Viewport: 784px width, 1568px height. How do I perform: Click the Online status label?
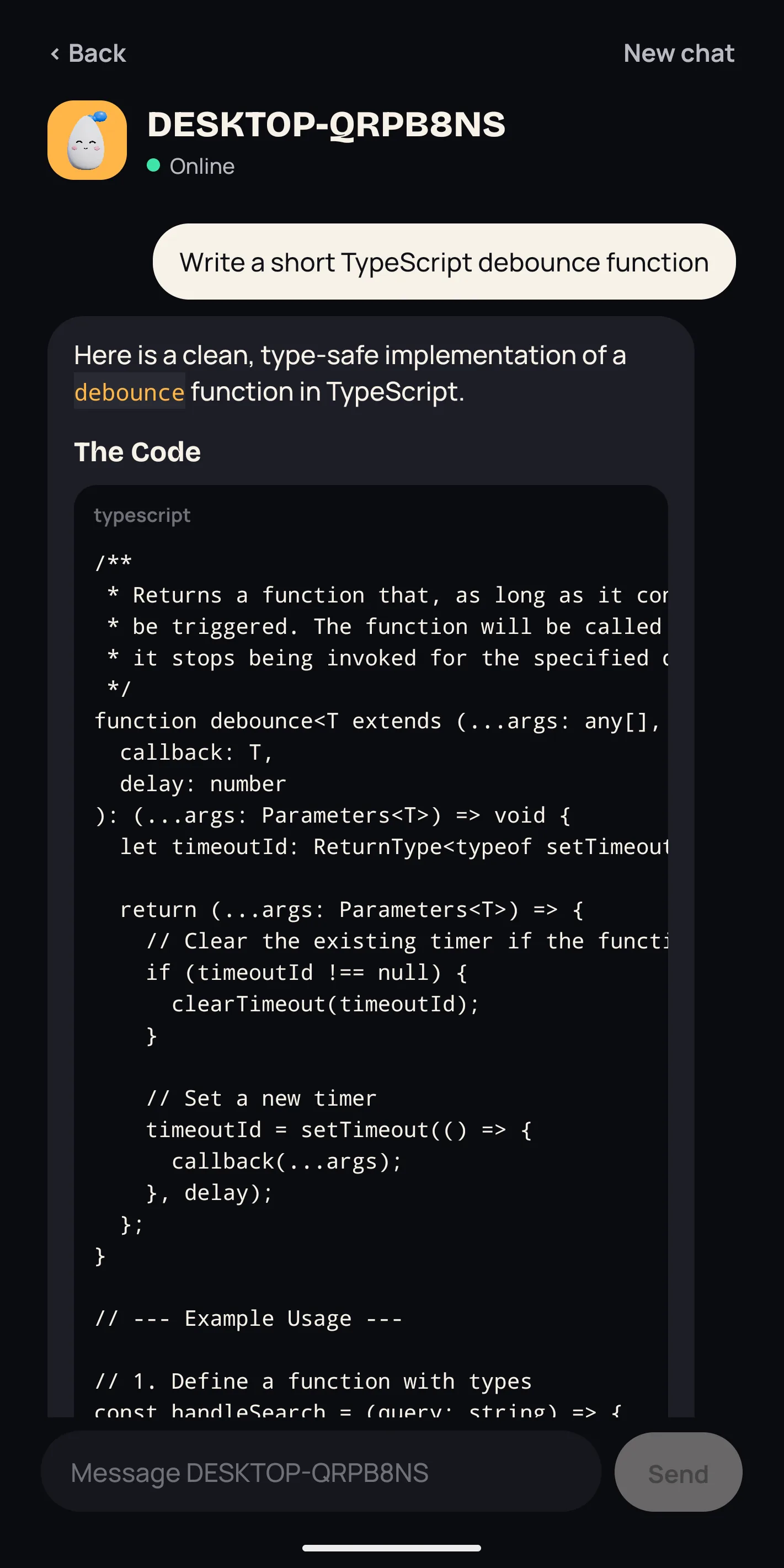[202, 166]
